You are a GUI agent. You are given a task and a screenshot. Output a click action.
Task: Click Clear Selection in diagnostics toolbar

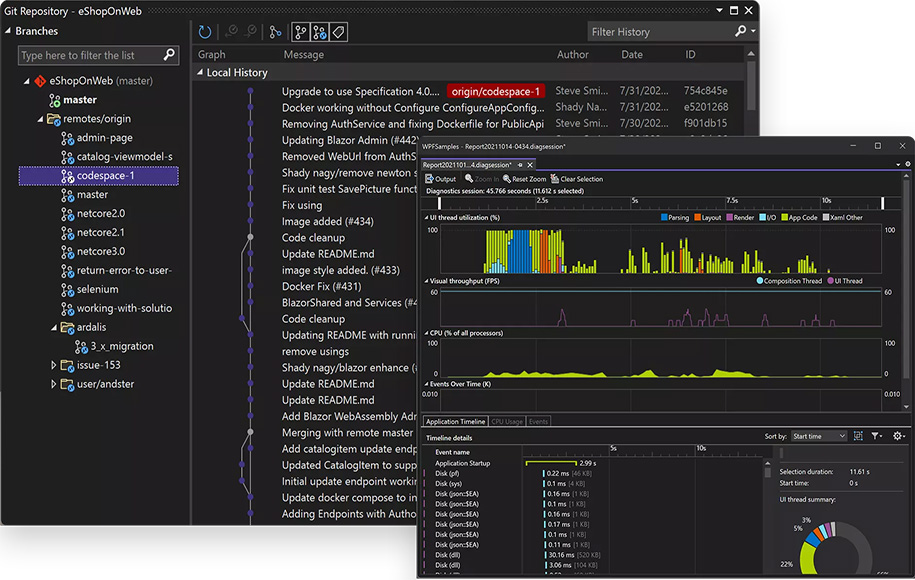coord(576,179)
